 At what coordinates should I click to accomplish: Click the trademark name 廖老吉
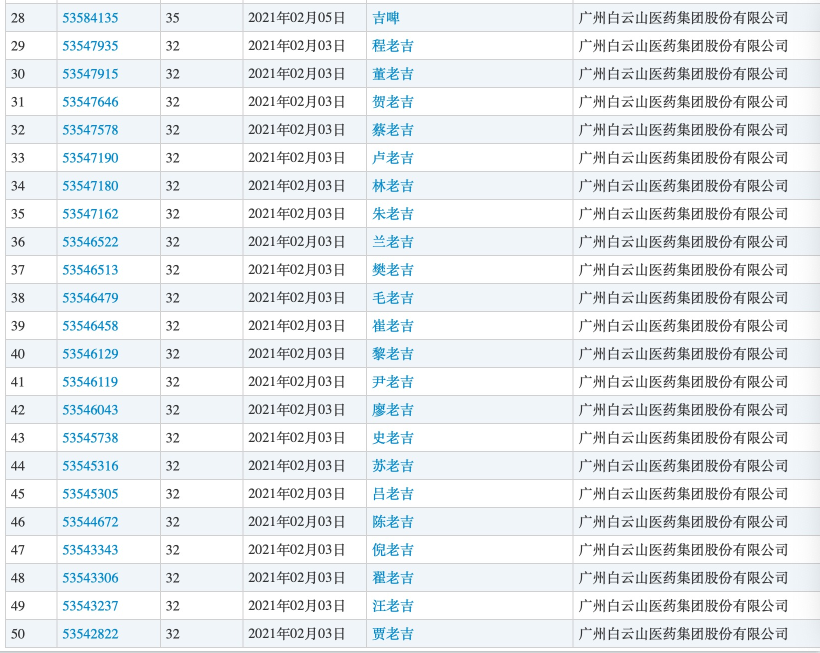click(393, 410)
